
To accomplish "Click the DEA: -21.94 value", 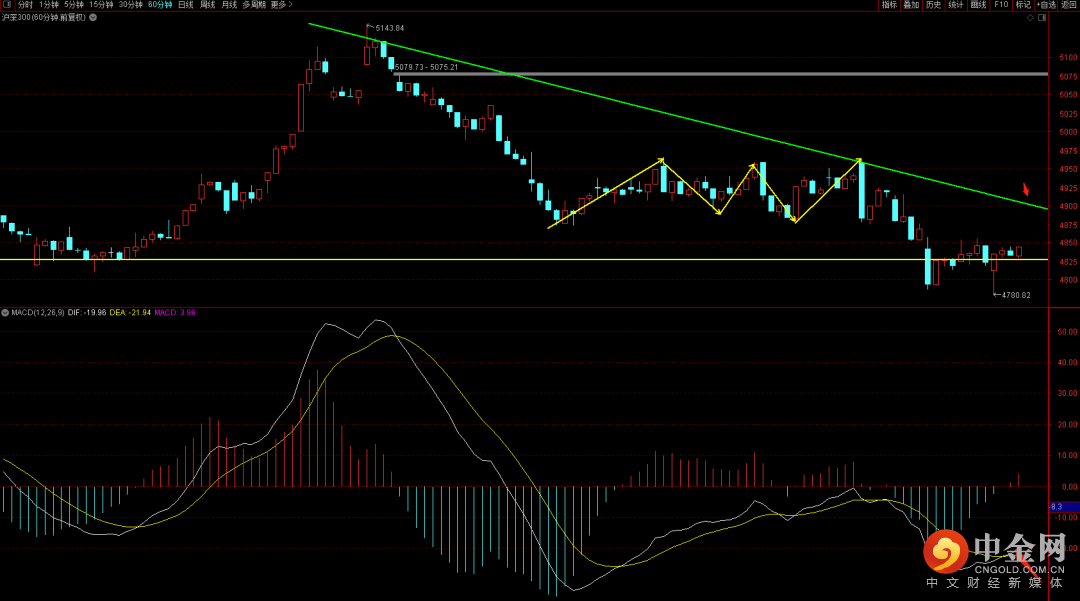I will (x=130, y=313).
